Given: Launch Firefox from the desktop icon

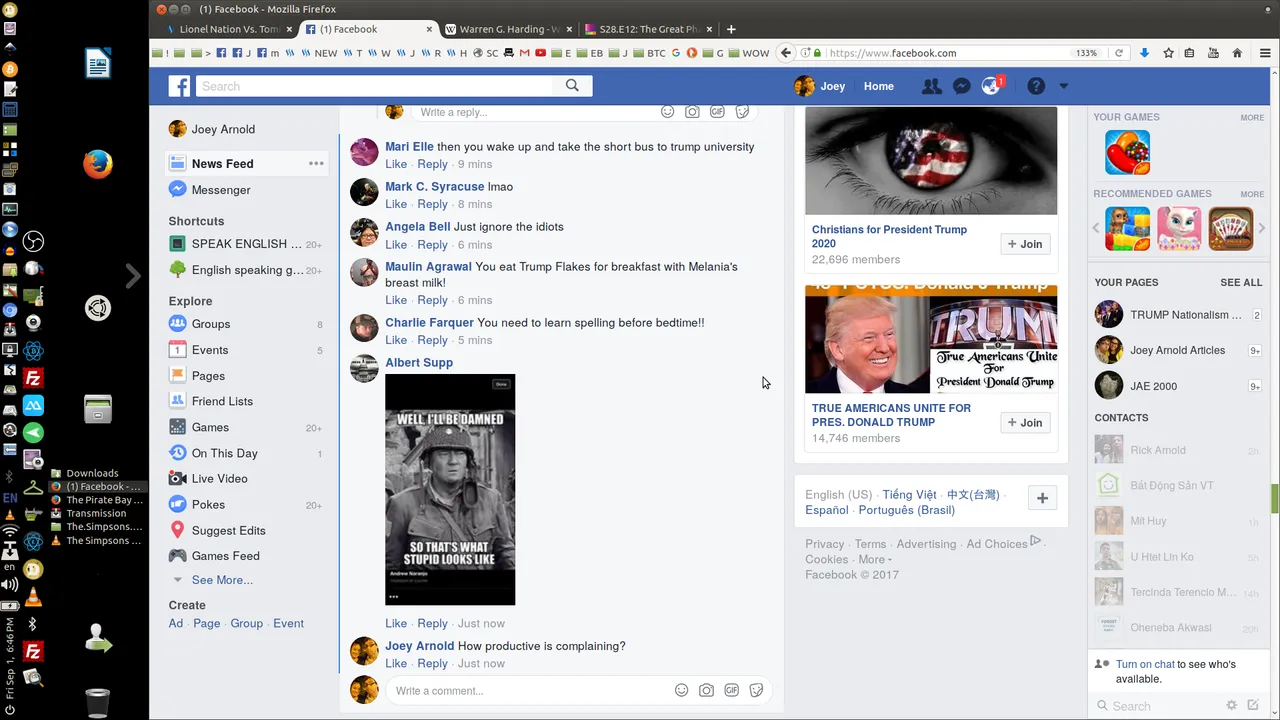Looking at the screenshot, I should [98, 164].
